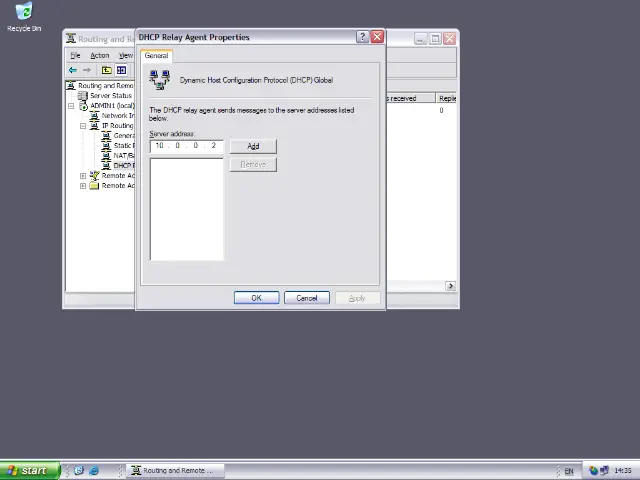Open the Recycle Bin desktop icon
This screenshot has width=640, height=480.
tap(23, 13)
